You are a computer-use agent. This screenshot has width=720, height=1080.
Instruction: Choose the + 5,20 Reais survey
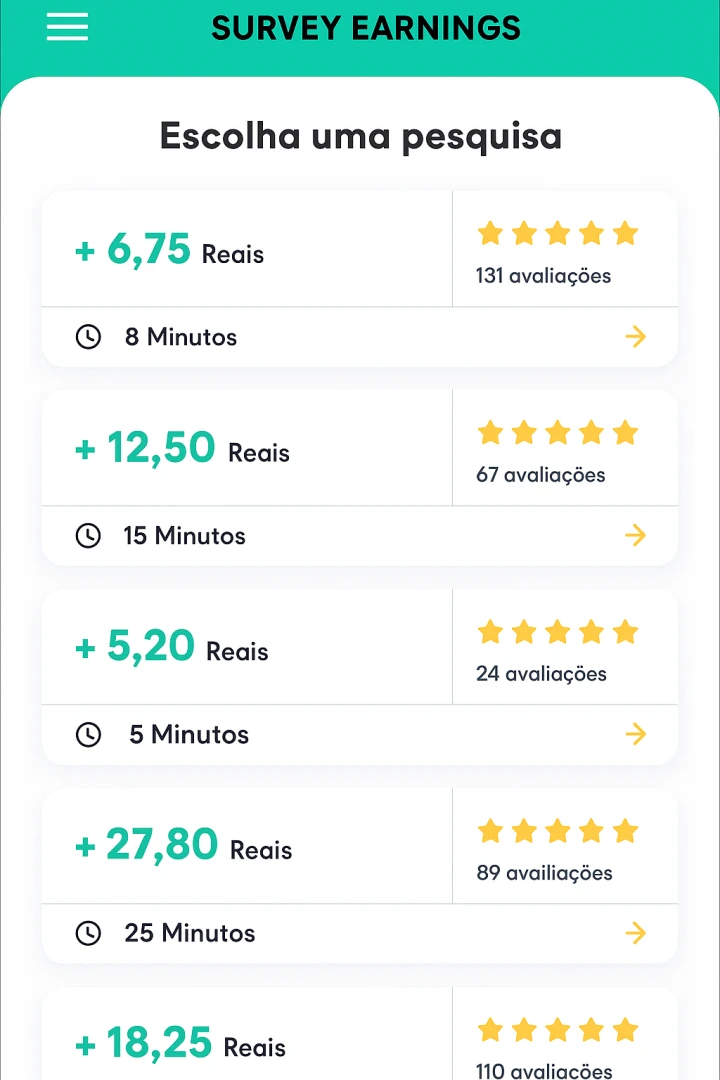172,648
